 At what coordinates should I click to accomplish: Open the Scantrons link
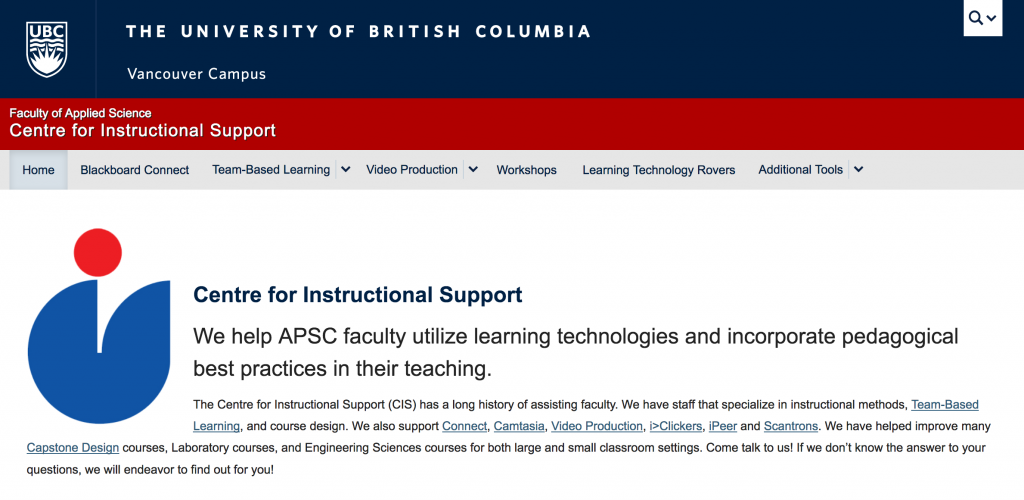791,426
